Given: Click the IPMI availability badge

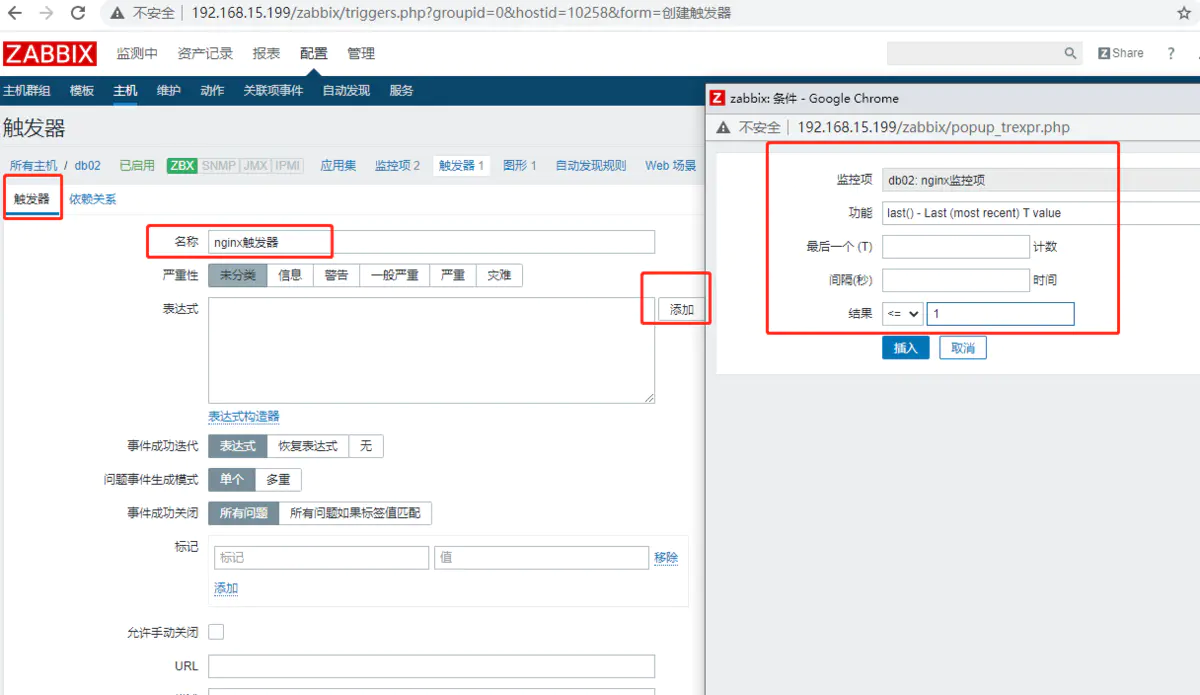Looking at the screenshot, I should [x=288, y=165].
